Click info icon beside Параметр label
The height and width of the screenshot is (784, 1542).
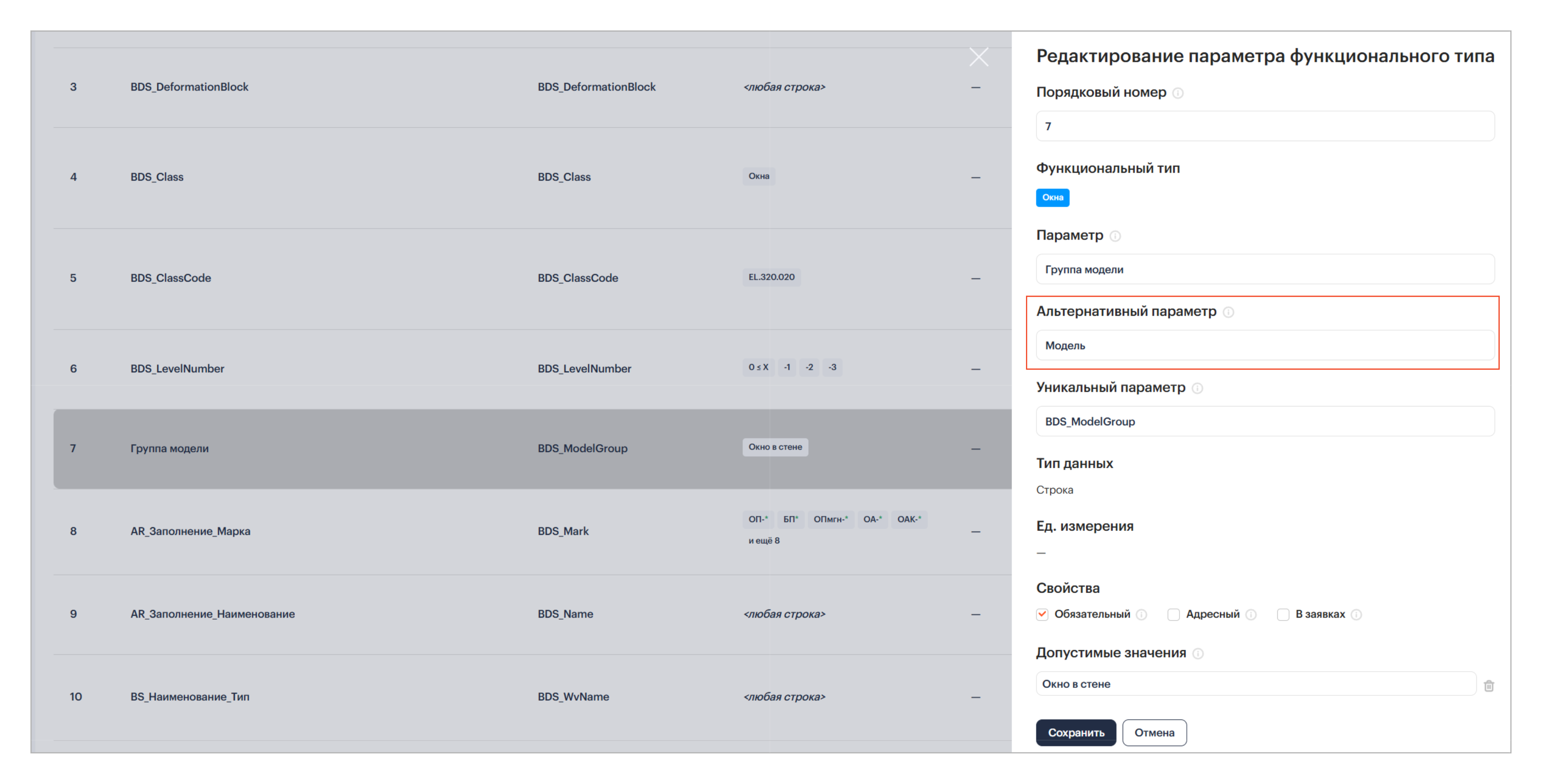point(1115,236)
